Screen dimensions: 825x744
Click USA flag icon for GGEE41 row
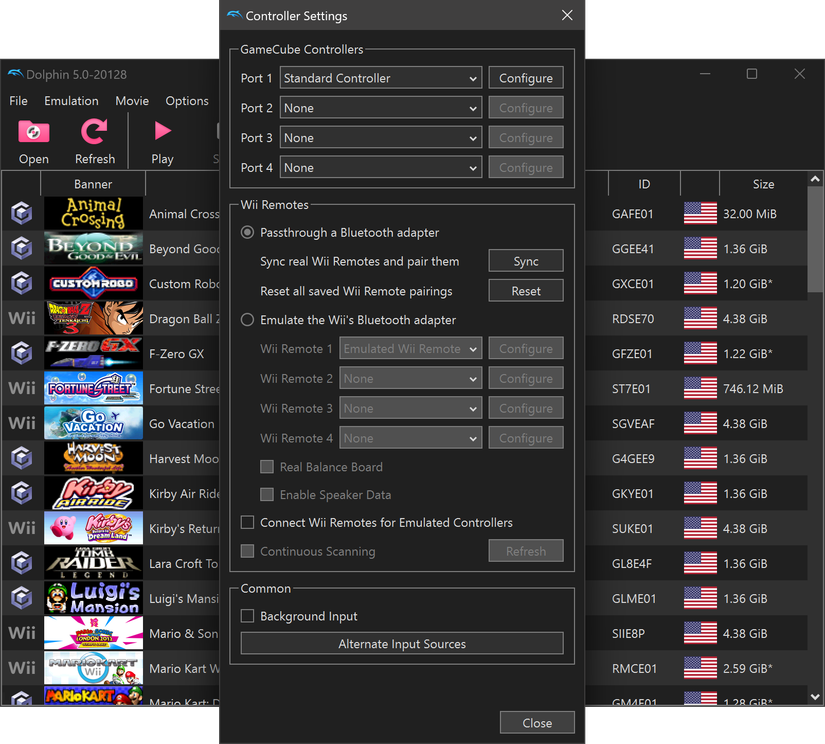click(x=700, y=248)
